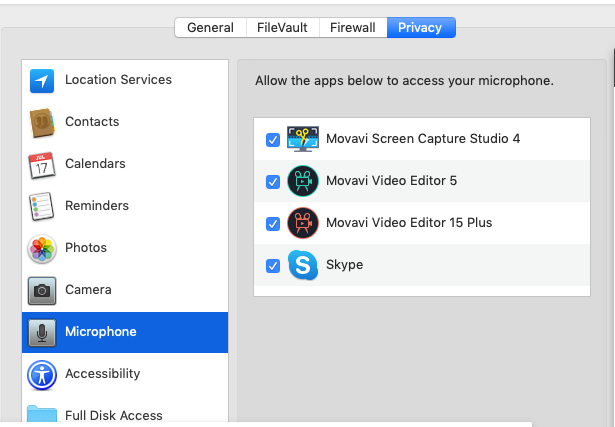Click the Location Services arrow icon

pyautogui.click(x=42, y=81)
